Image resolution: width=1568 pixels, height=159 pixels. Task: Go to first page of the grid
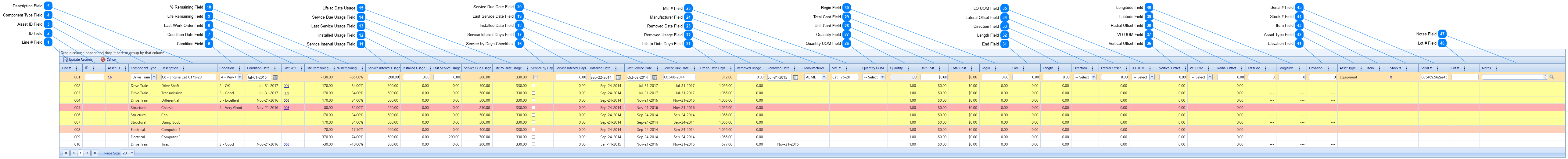click(x=66, y=153)
